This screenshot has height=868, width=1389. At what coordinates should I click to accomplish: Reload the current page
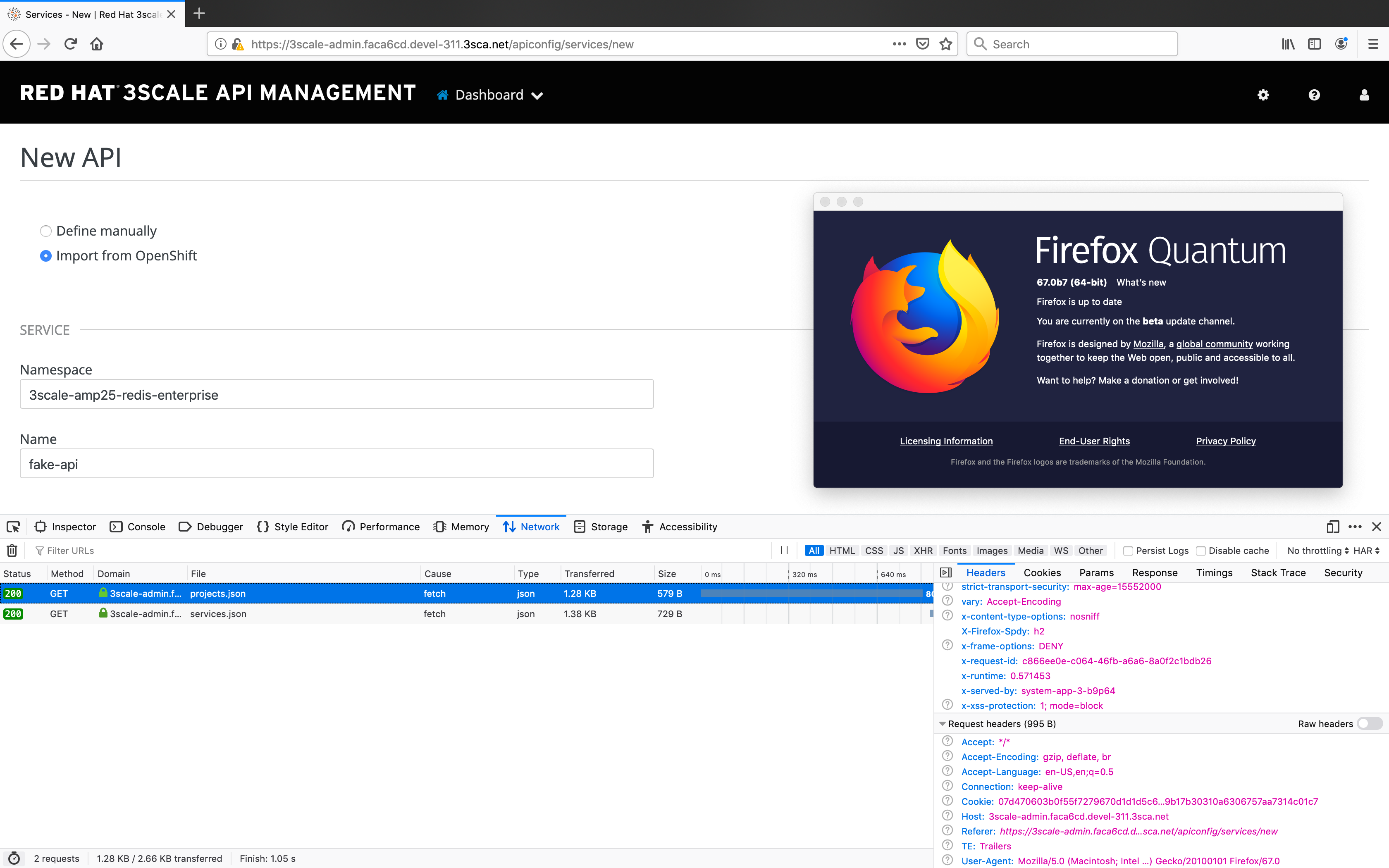tap(71, 44)
